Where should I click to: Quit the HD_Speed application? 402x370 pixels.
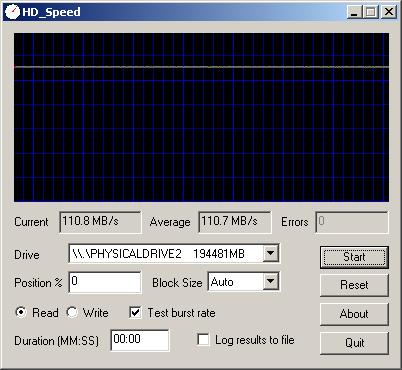click(354, 343)
